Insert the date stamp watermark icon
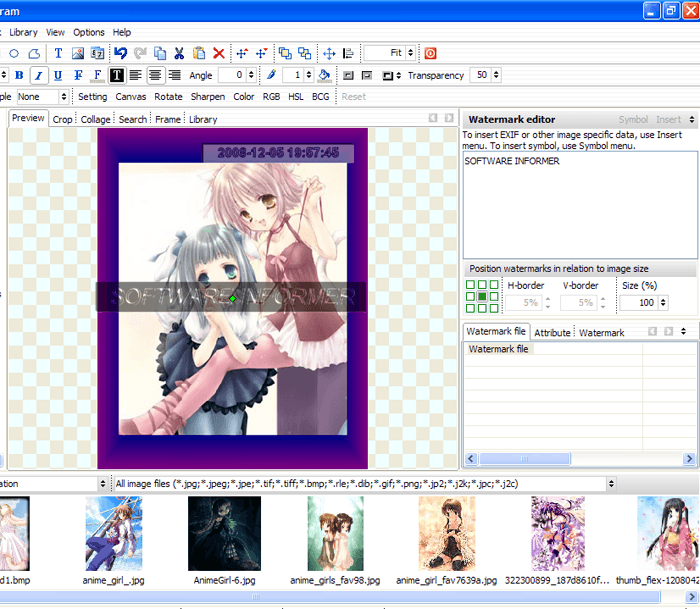 pyautogui.click(x=97, y=54)
